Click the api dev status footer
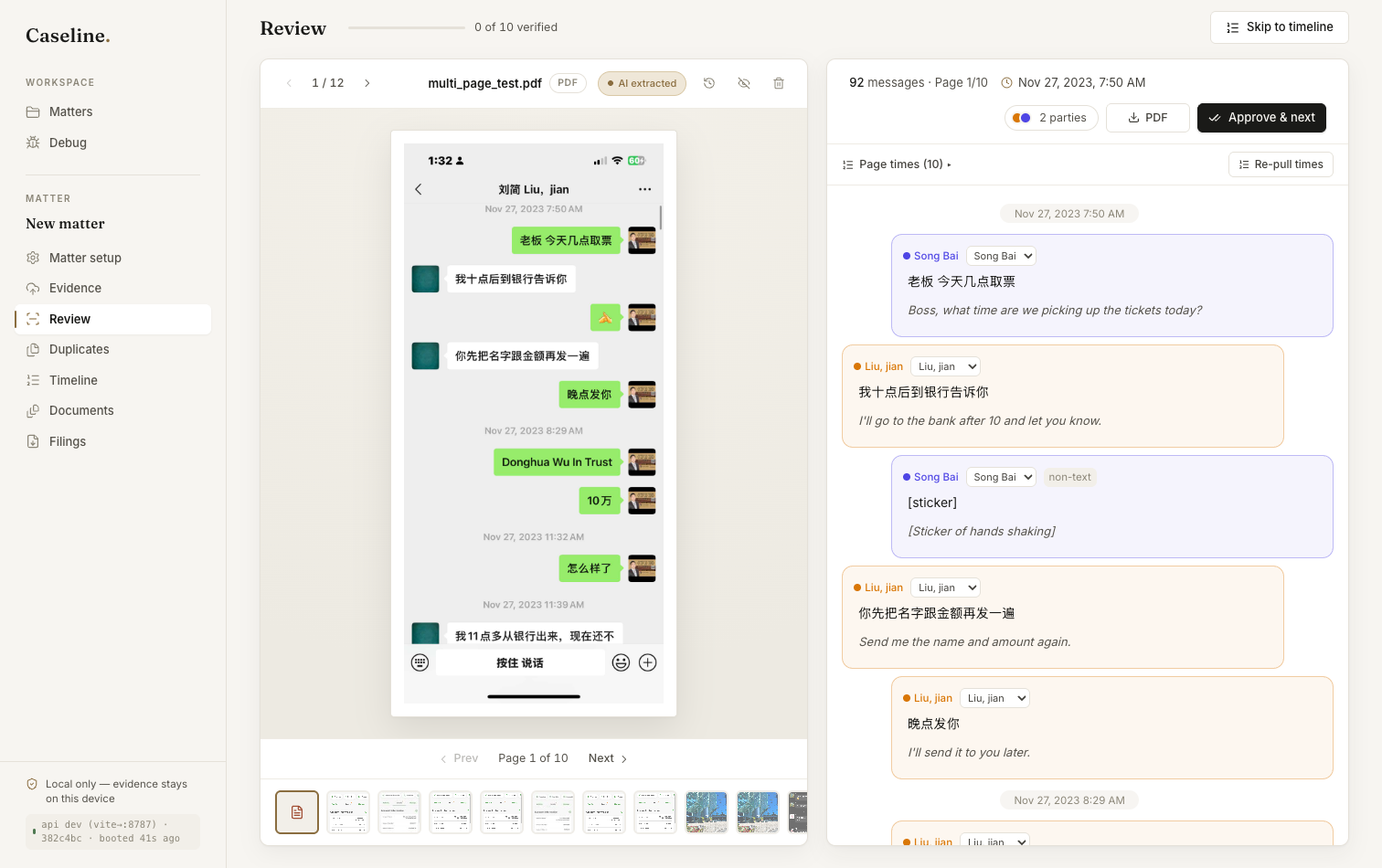Viewport: 1382px width, 868px height. [112, 831]
